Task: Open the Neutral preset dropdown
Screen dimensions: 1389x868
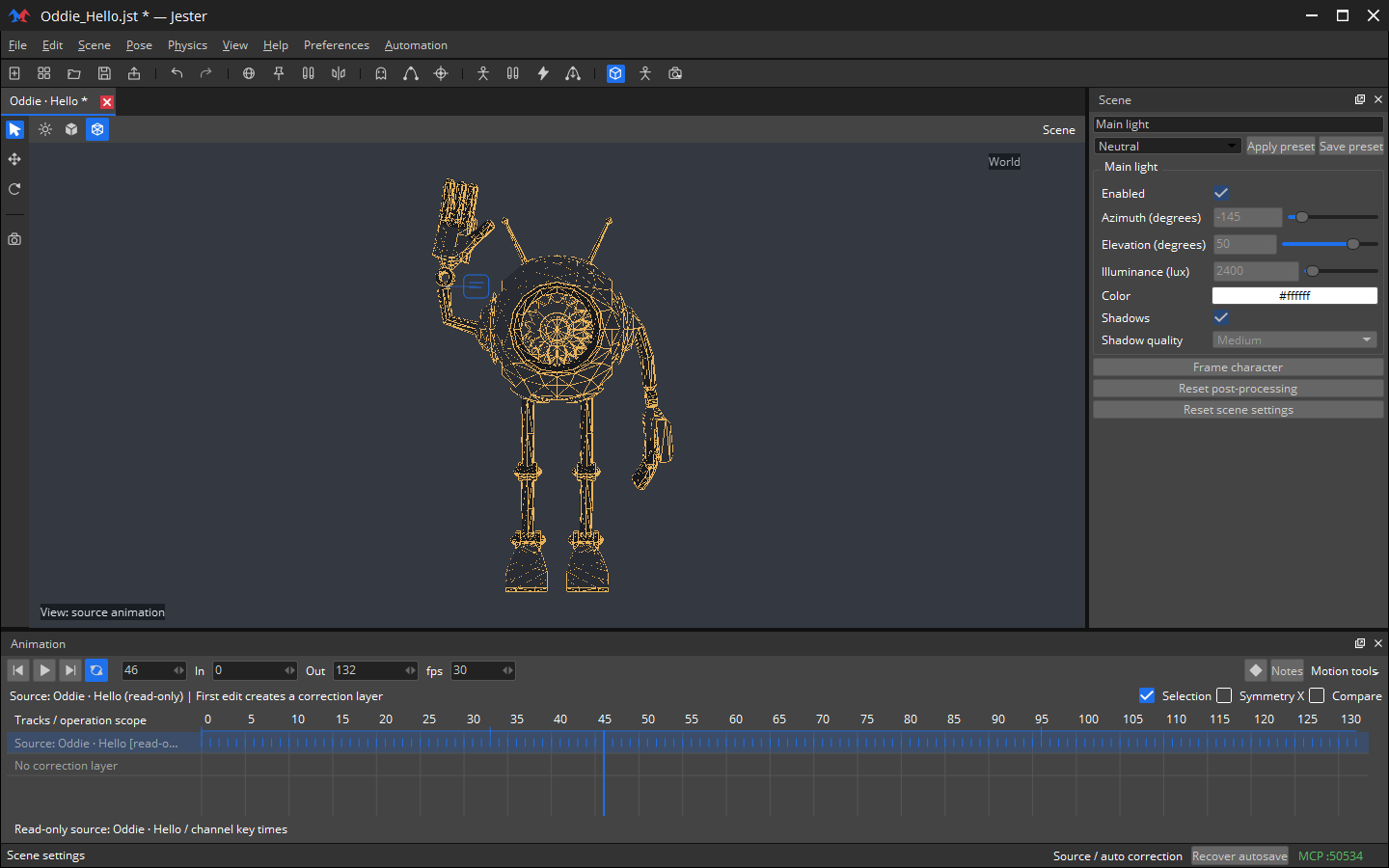Action: [1167, 146]
